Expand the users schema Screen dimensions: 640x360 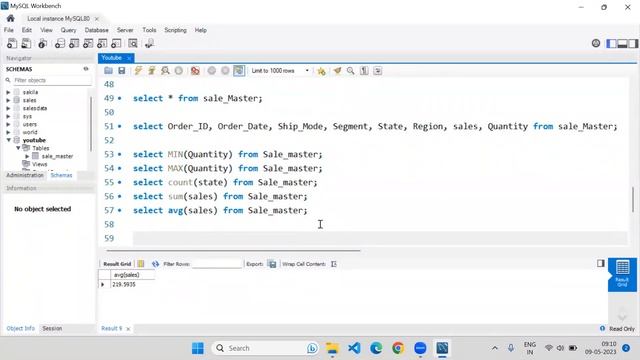(8, 124)
